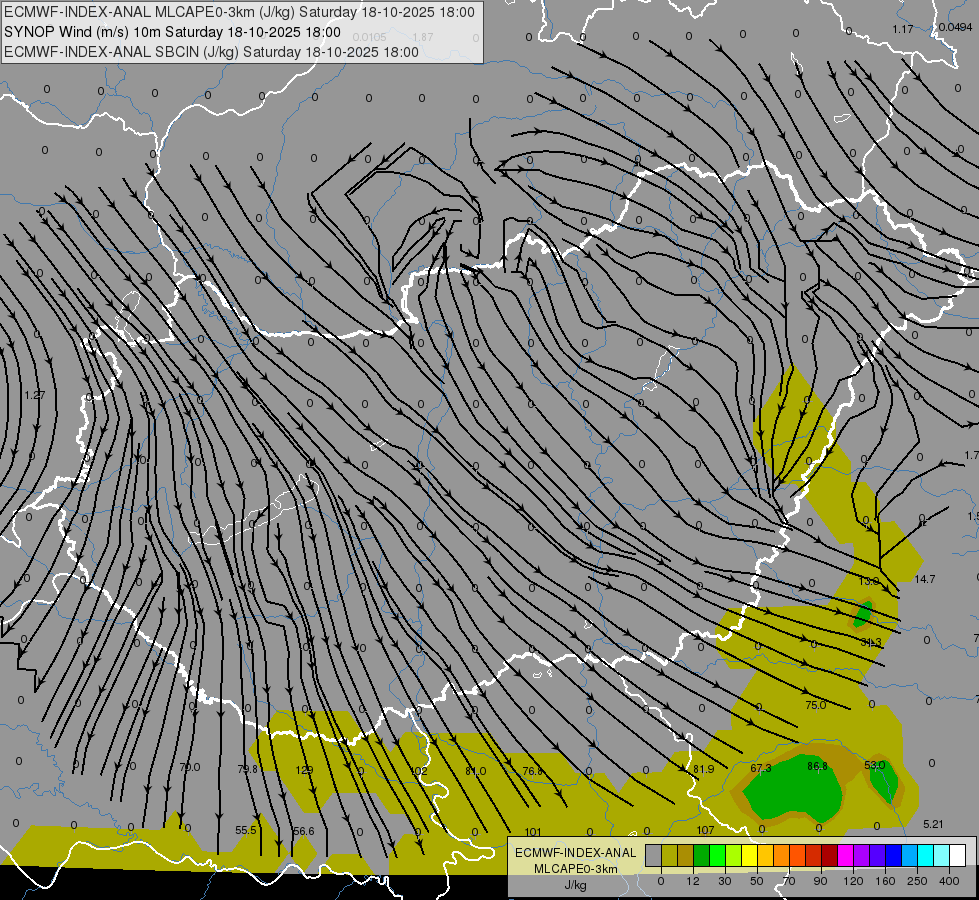Click the J/kg unit label in legend

coord(575,885)
